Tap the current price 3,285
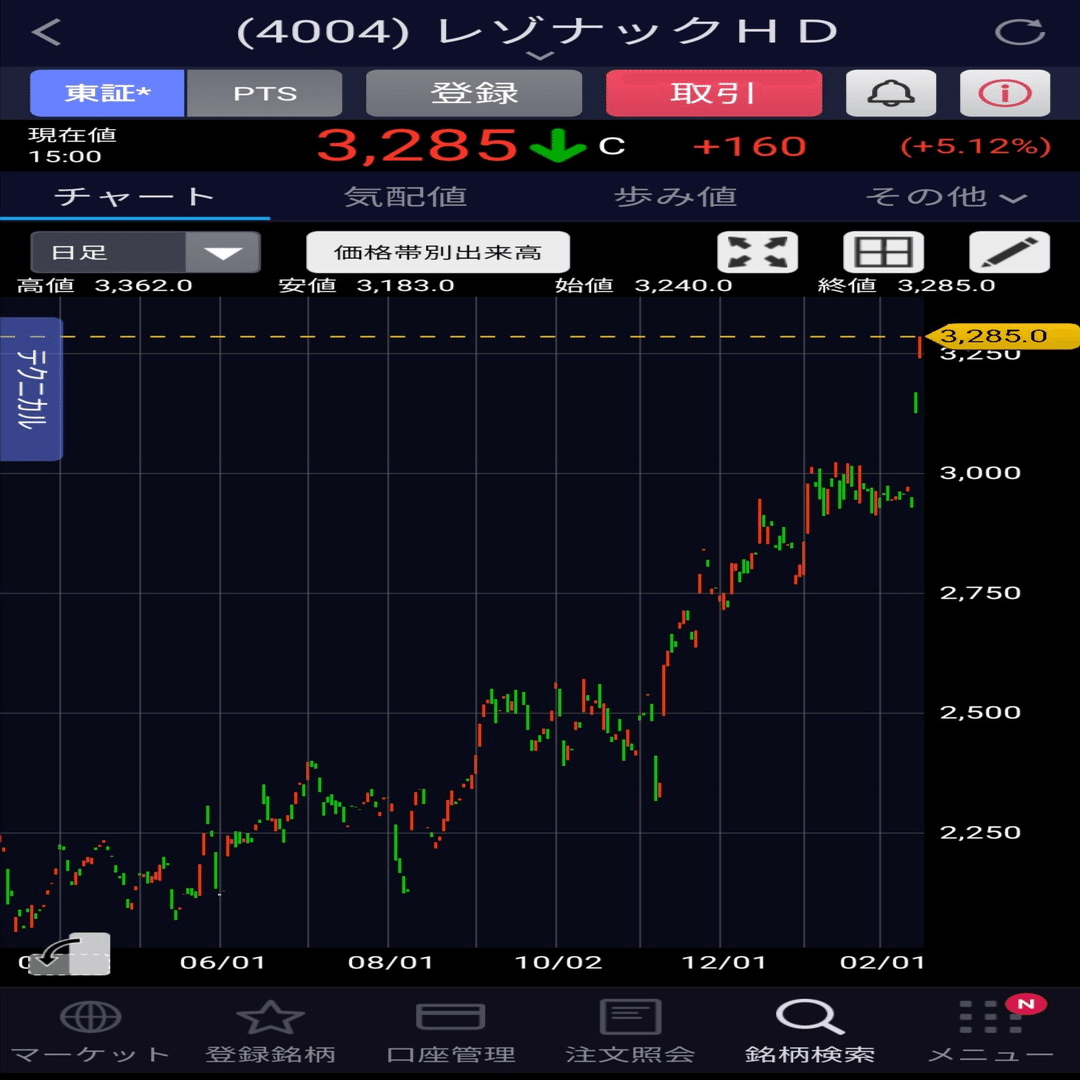 [x=417, y=146]
